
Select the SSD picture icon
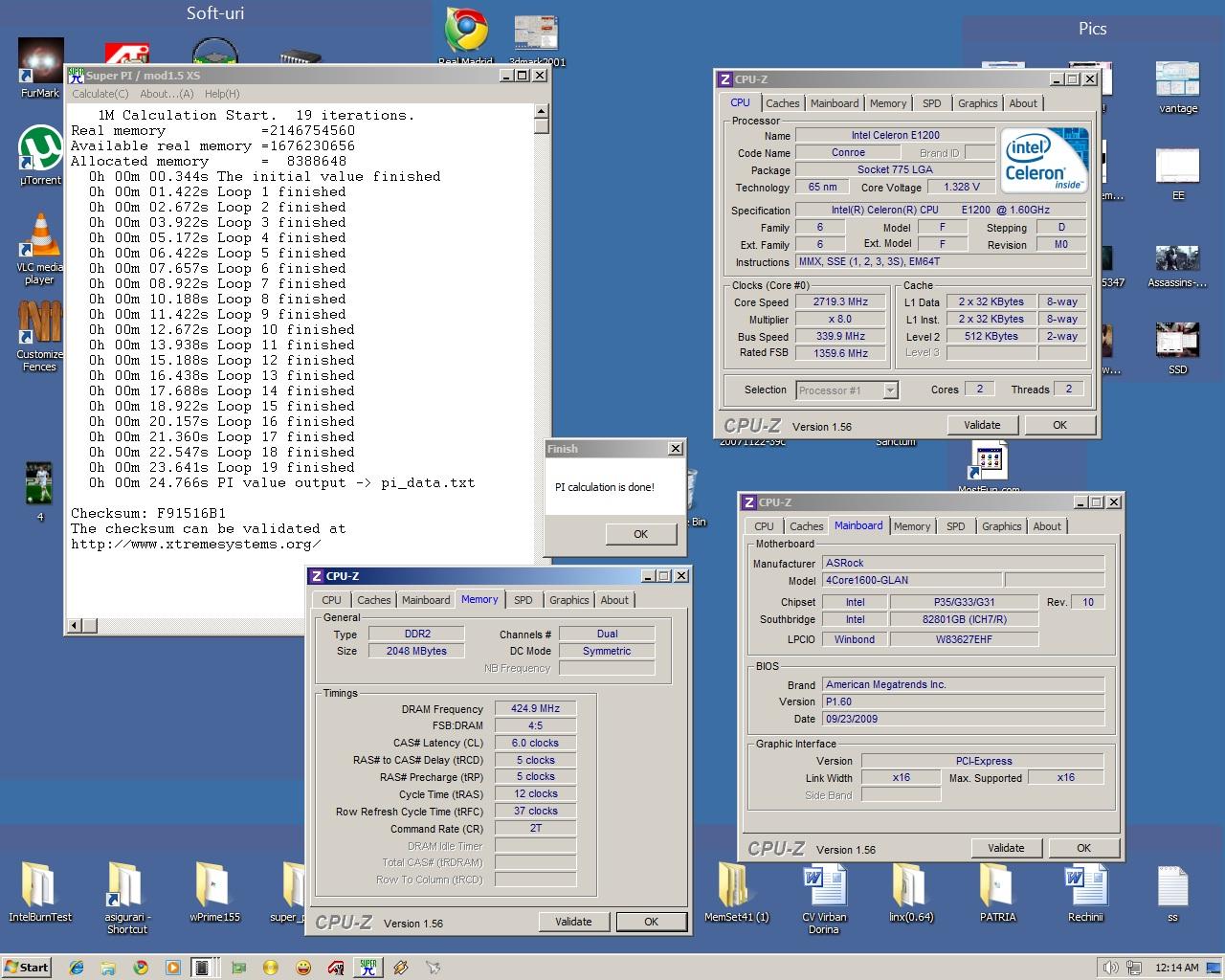point(1178,348)
